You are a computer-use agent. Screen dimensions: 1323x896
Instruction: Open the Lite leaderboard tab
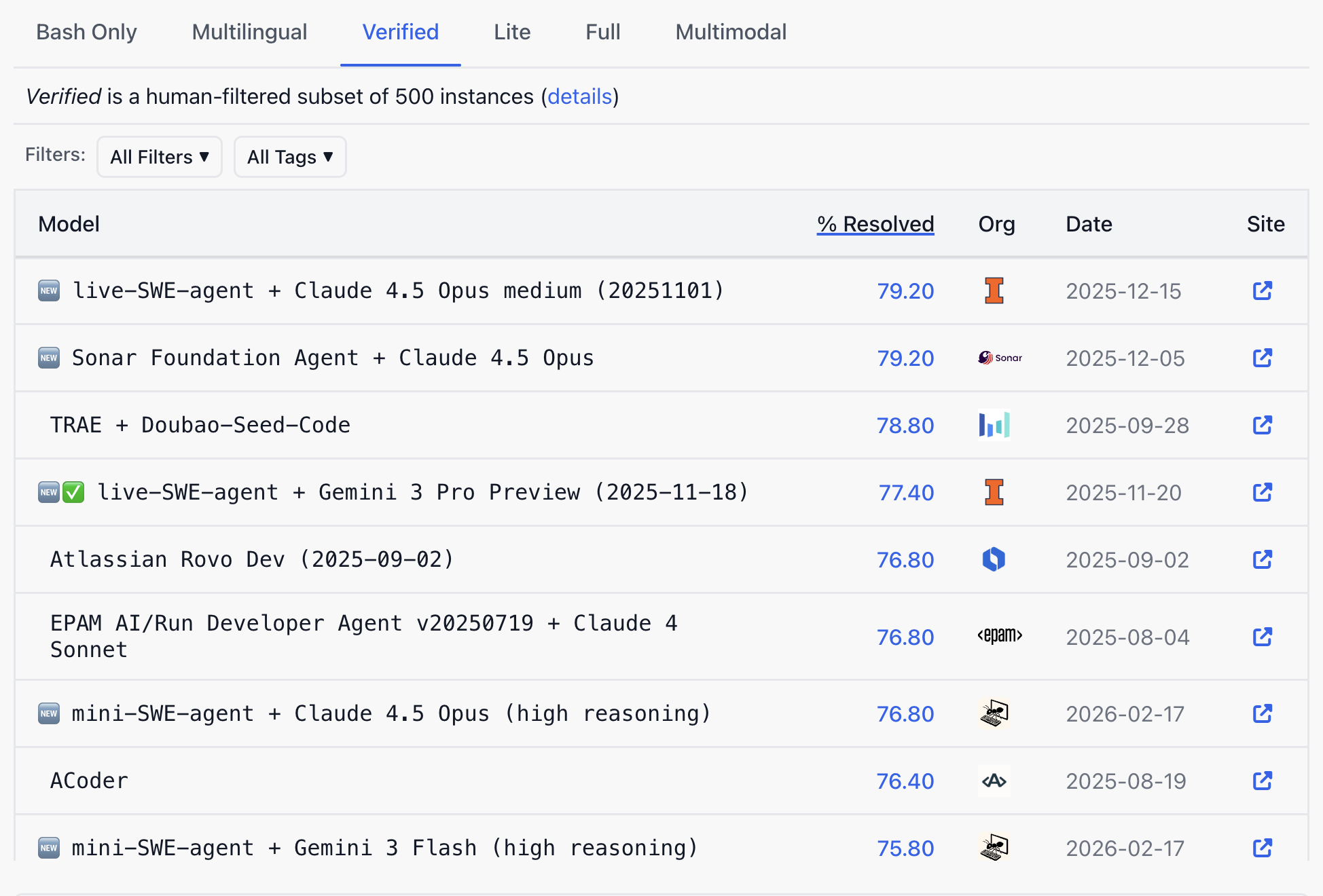click(x=512, y=32)
